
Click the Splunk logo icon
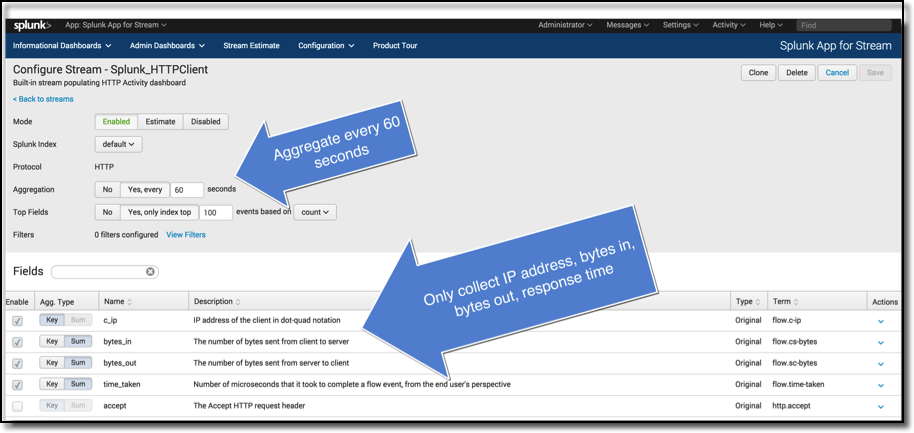pos(32,25)
